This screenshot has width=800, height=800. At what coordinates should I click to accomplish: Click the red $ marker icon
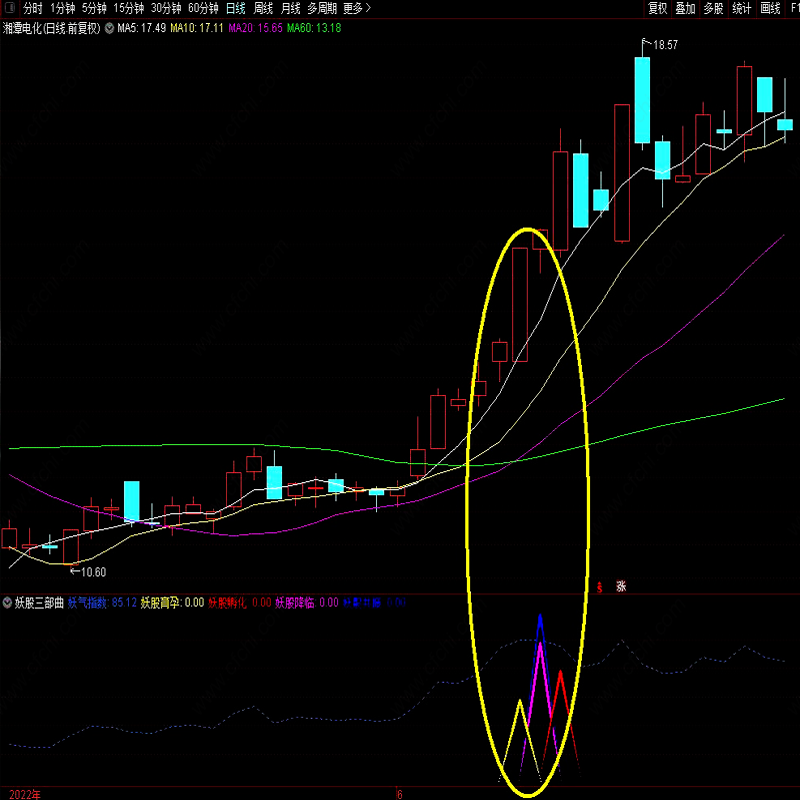point(599,587)
